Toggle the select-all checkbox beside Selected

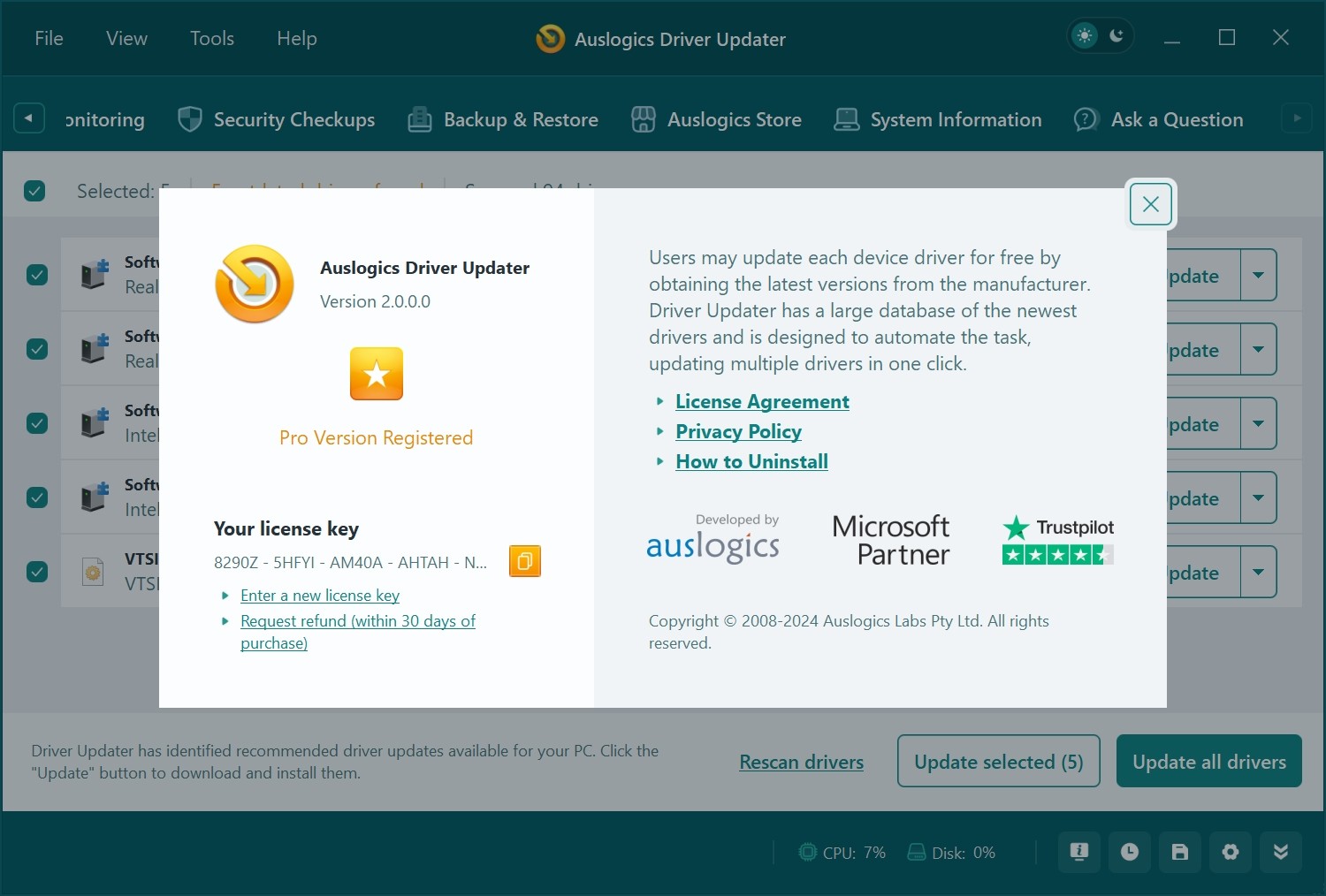[x=34, y=191]
